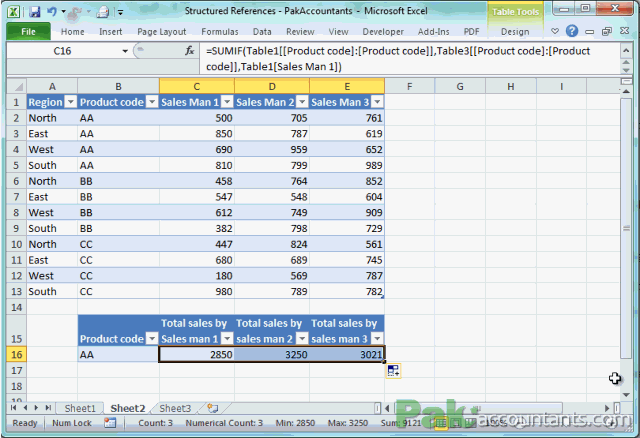Screen dimensions: 640x438
Task: Minimize the ribbon with the caret icon
Action: (555, 31)
